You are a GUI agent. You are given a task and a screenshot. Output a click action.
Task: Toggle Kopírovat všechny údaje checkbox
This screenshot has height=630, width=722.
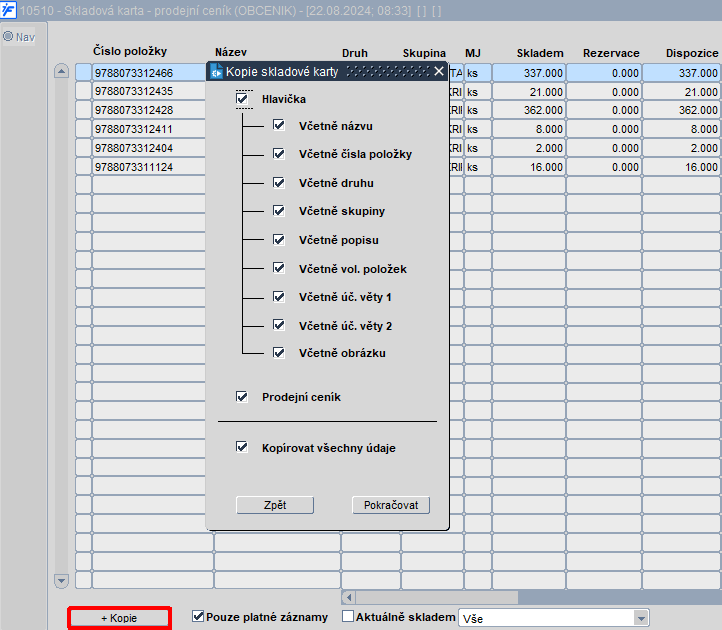[242, 447]
